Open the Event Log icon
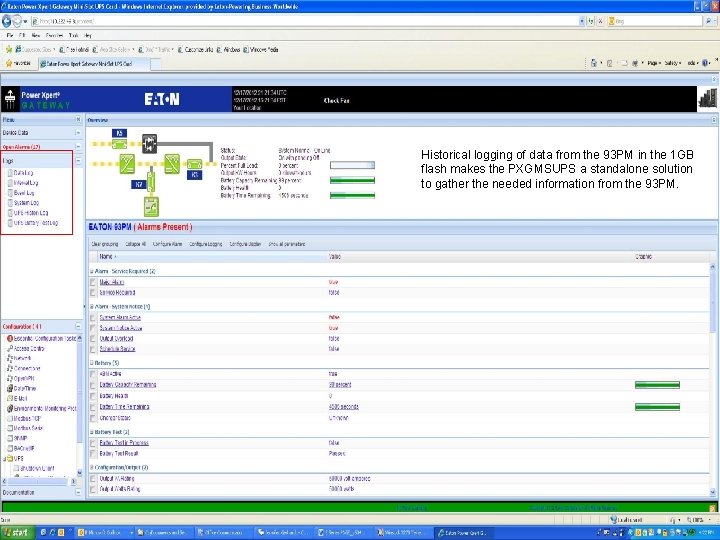The height and width of the screenshot is (540, 720). (x=10, y=193)
